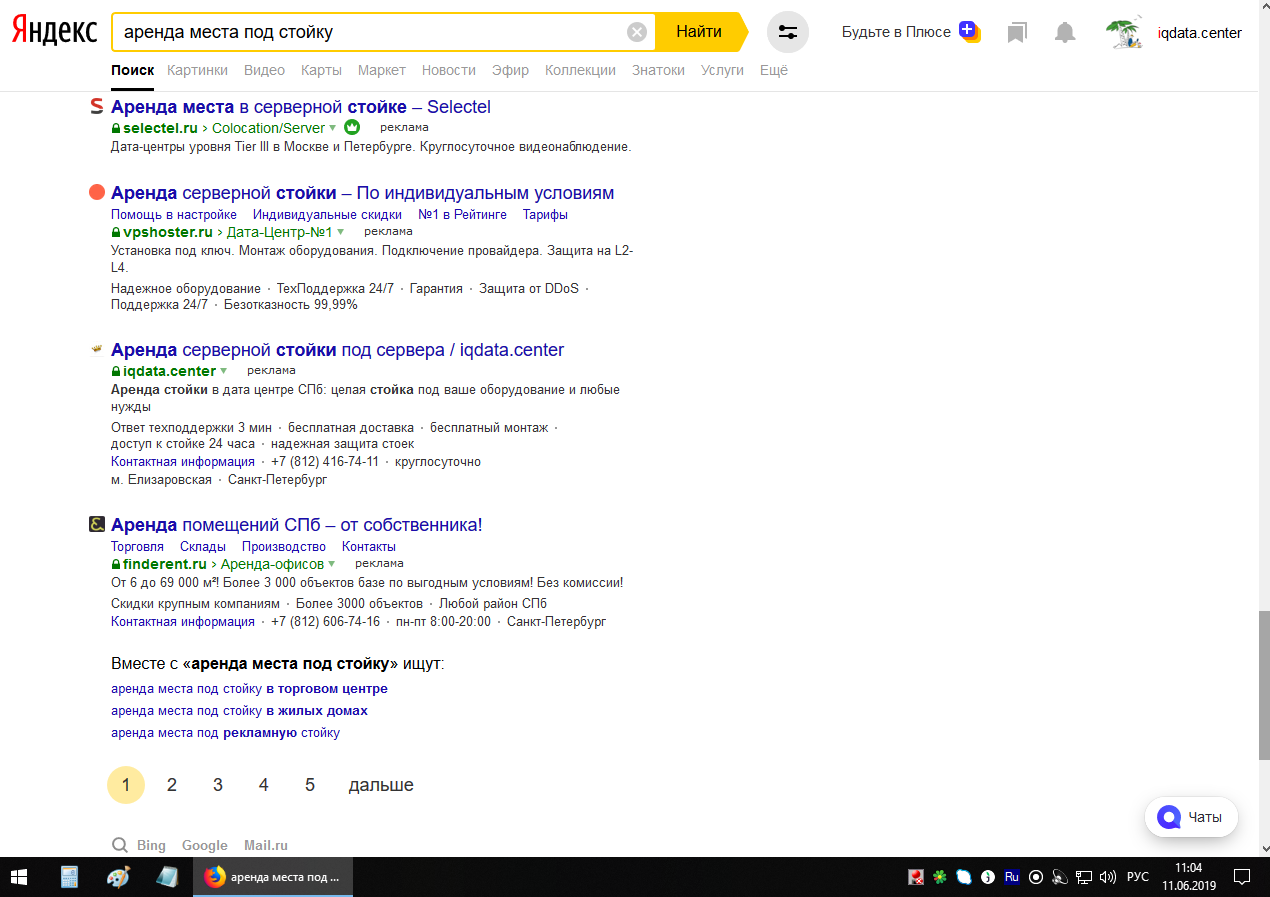The width and height of the screenshot is (1270, 897).
Task: Click the finderent.ru favicon
Action: (97, 524)
